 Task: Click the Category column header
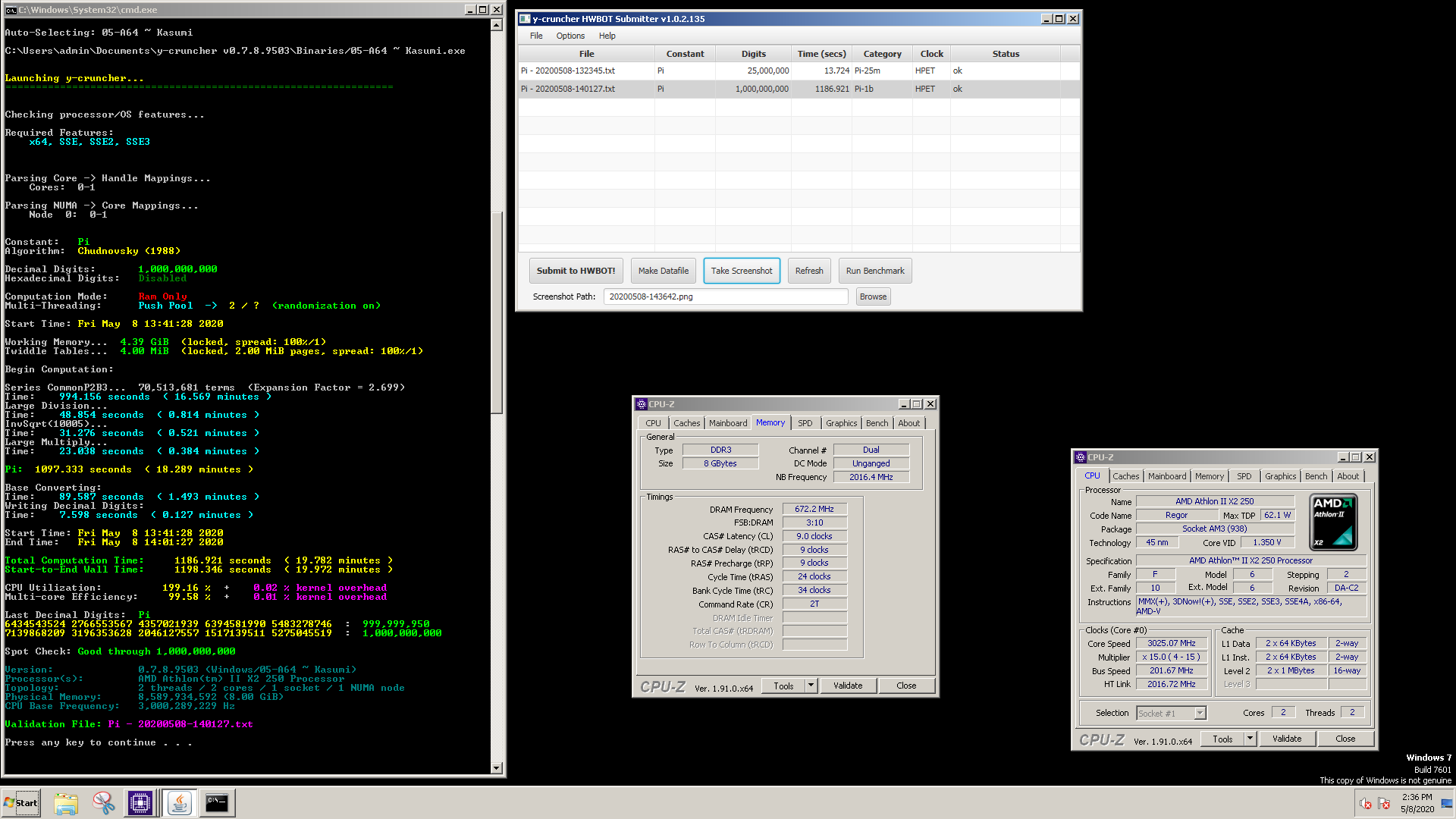(882, 54)
